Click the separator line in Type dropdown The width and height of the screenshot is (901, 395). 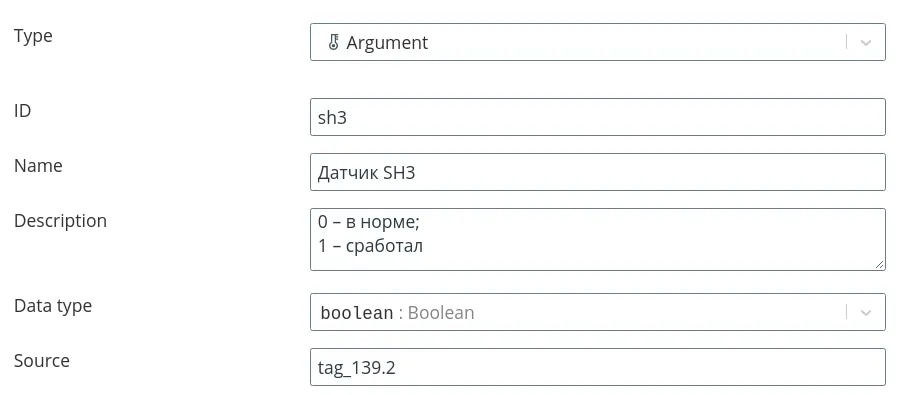(x=846, y=42)
